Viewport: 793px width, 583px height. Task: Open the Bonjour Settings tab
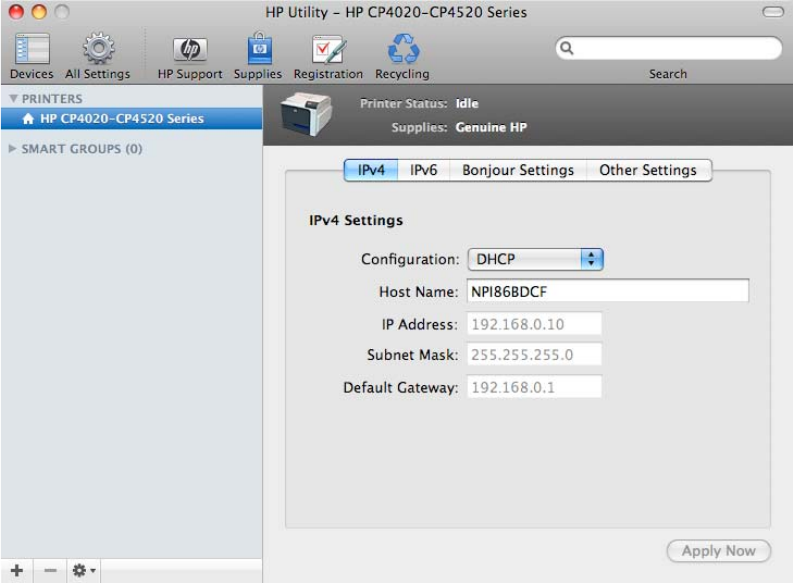518,170
